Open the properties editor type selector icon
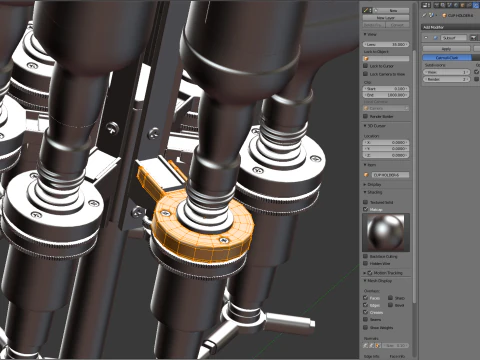 coord(425,5)
